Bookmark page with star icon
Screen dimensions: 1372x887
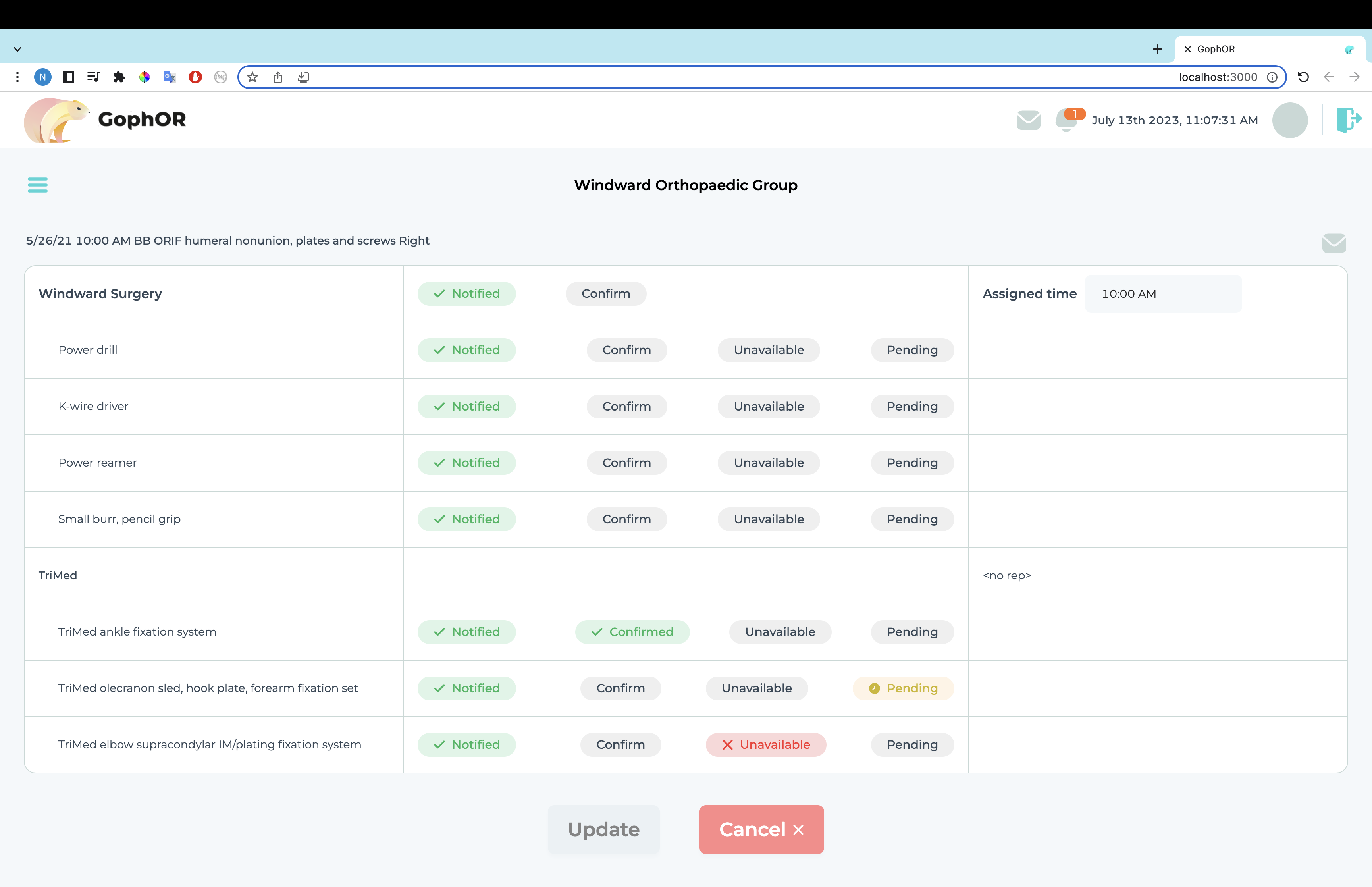click(252, 77)
